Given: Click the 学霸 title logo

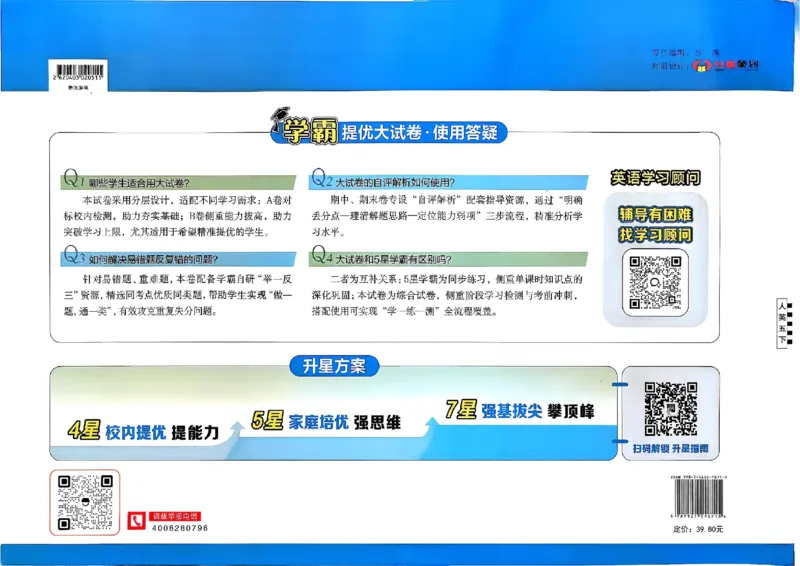Looking at the screenshot, I should pyautogui.click(x=311, y=132).
